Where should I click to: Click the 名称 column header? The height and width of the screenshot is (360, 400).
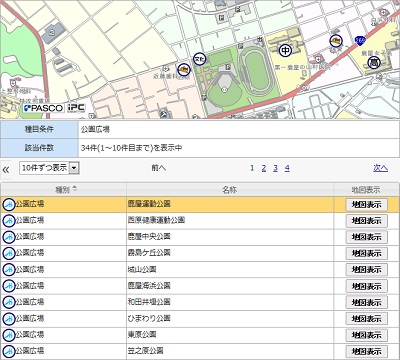click(x=230, y=190)
